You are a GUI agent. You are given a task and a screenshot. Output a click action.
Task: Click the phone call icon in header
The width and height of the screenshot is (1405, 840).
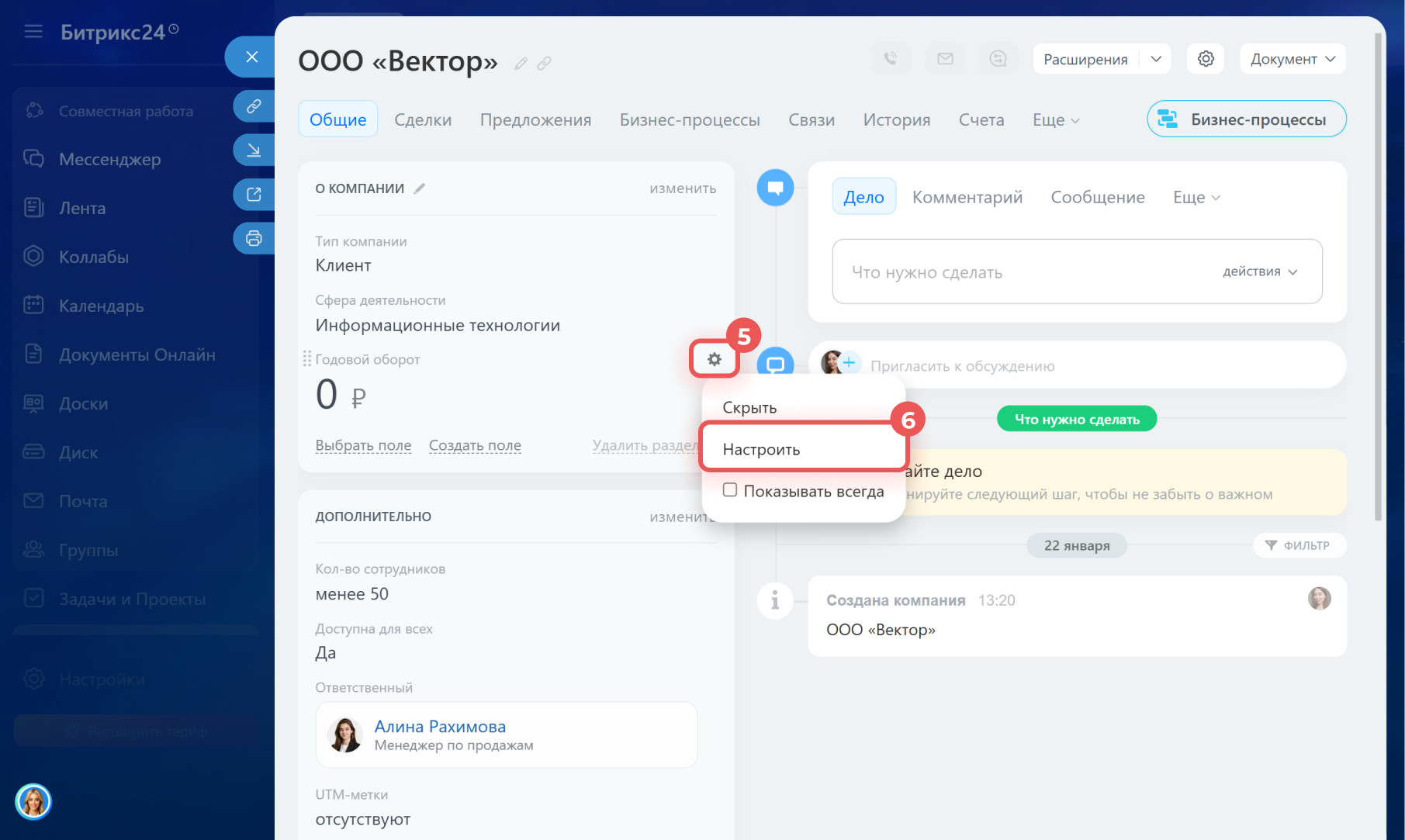coord(891,59)
